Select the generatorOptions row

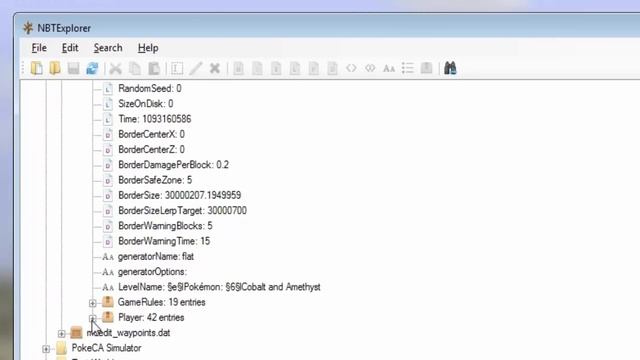152,271
